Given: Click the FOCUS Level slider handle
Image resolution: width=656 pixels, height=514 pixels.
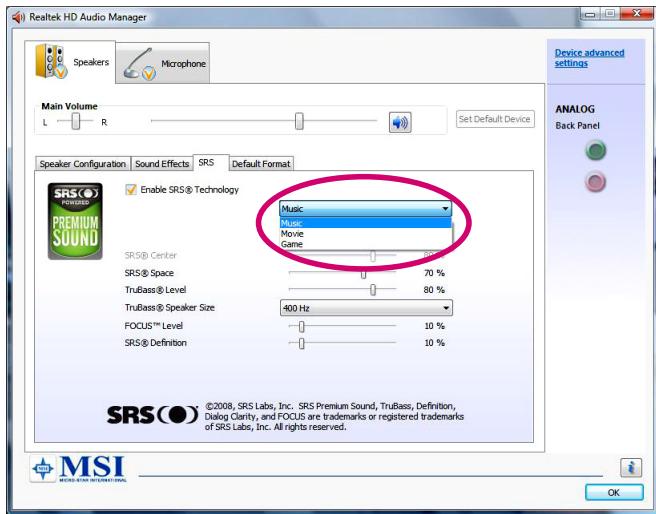Looking at the screenshot, I should coord(301,326).
